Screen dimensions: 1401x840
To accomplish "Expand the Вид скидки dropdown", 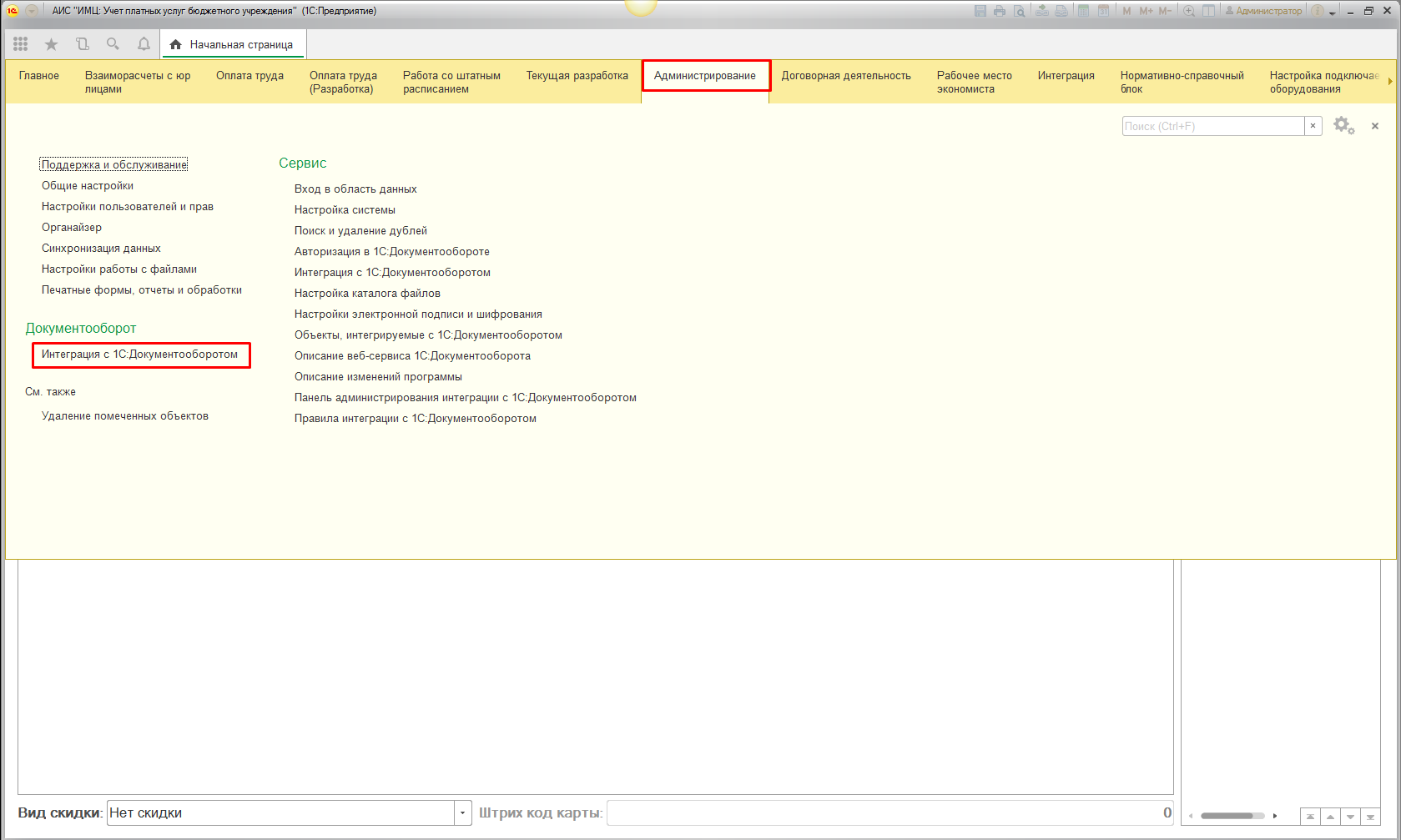I will (463, 812).
